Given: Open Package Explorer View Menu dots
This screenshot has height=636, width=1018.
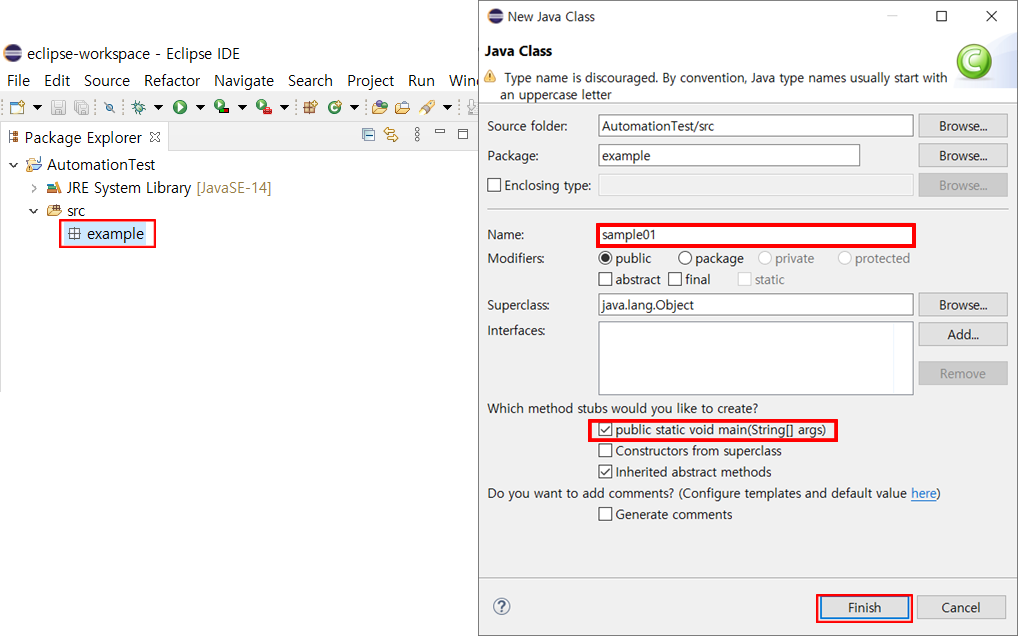Looking at the screenshot, I should [x=417, y=134].
